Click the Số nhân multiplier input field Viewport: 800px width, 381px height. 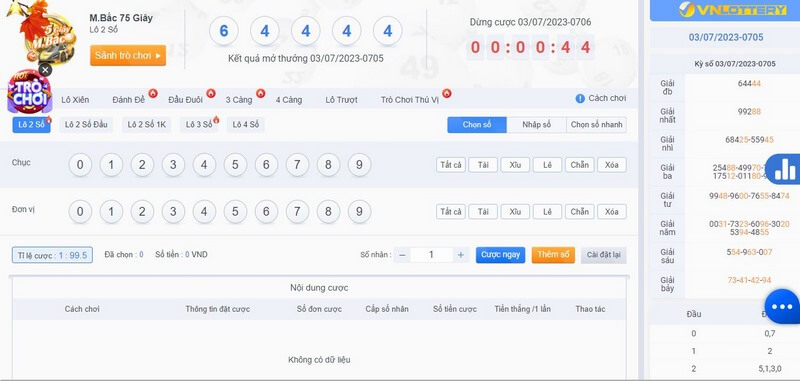[x=431, y=255]
